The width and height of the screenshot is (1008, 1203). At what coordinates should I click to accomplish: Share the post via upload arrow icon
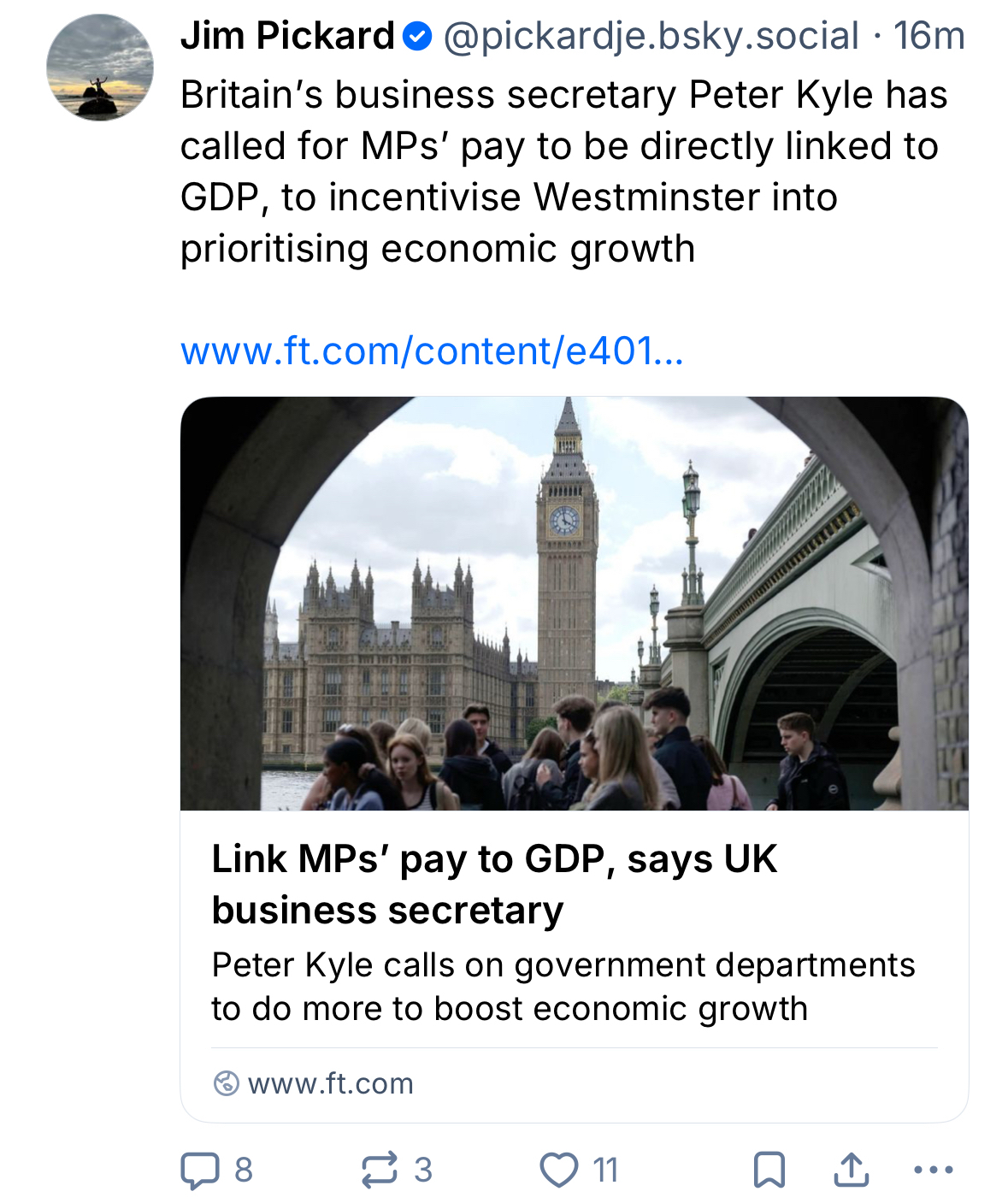click(x=852, y=1170)
